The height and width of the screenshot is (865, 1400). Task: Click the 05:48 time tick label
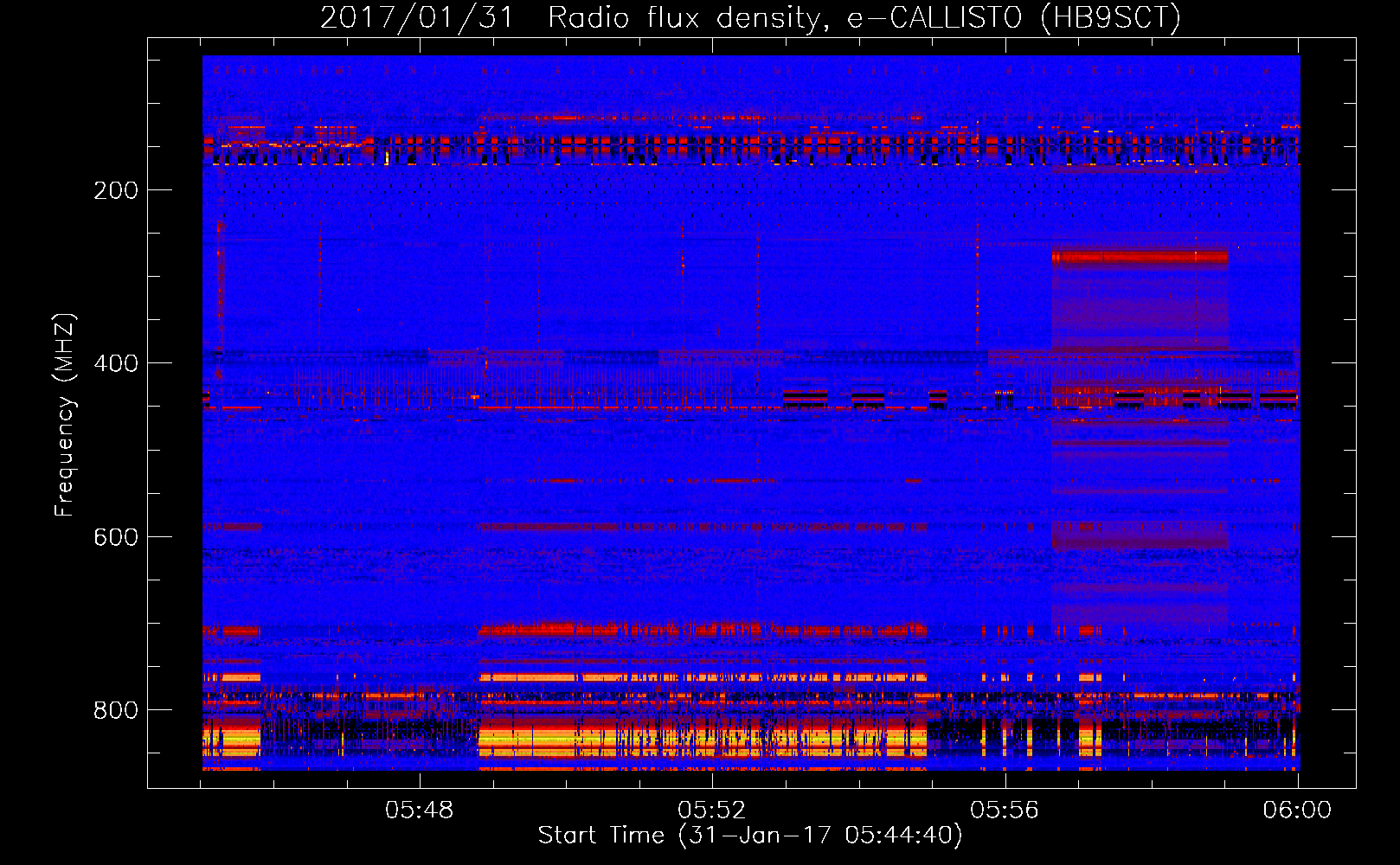420,810
